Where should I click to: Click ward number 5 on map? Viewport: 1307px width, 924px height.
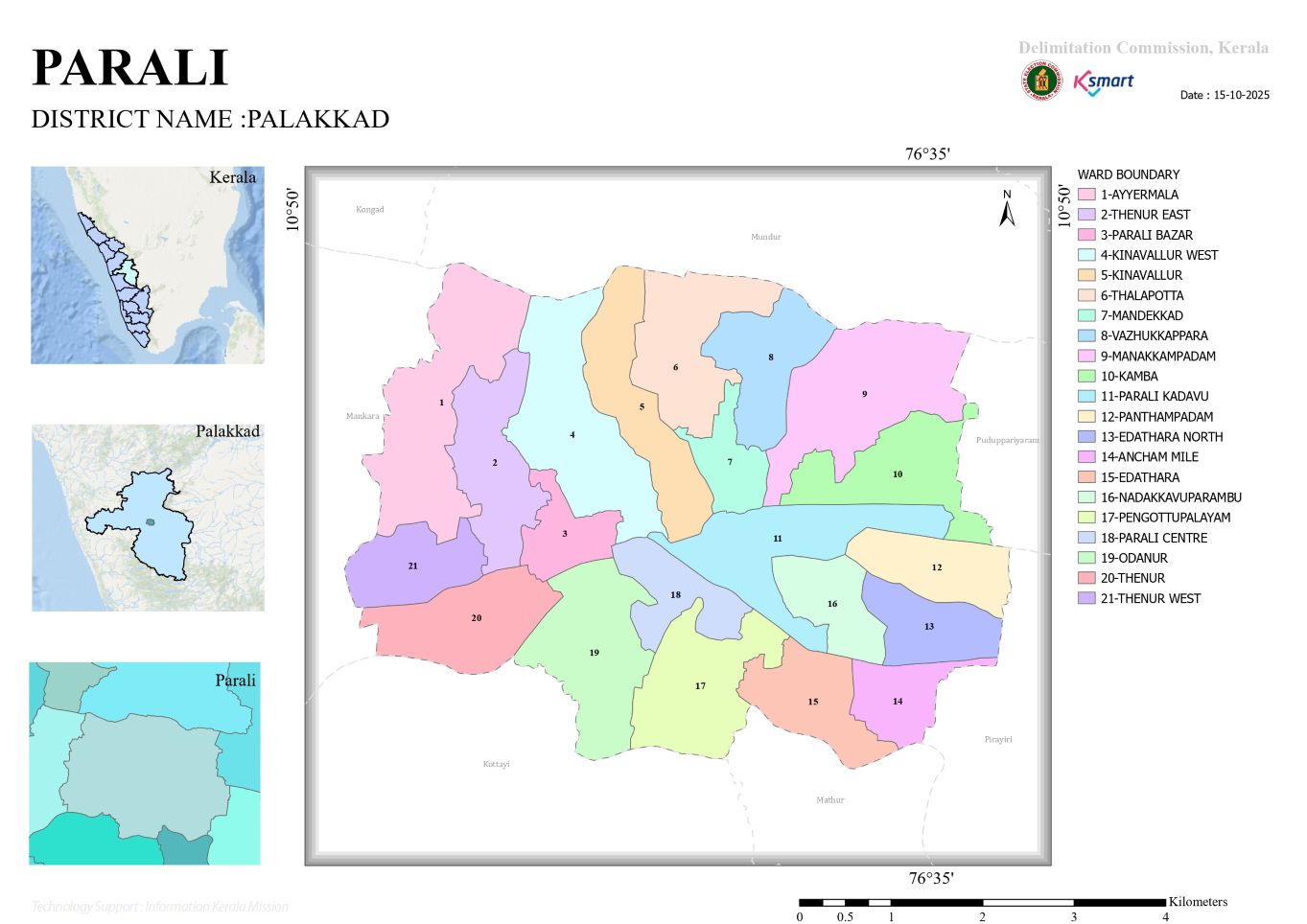[x=642, y=406]
